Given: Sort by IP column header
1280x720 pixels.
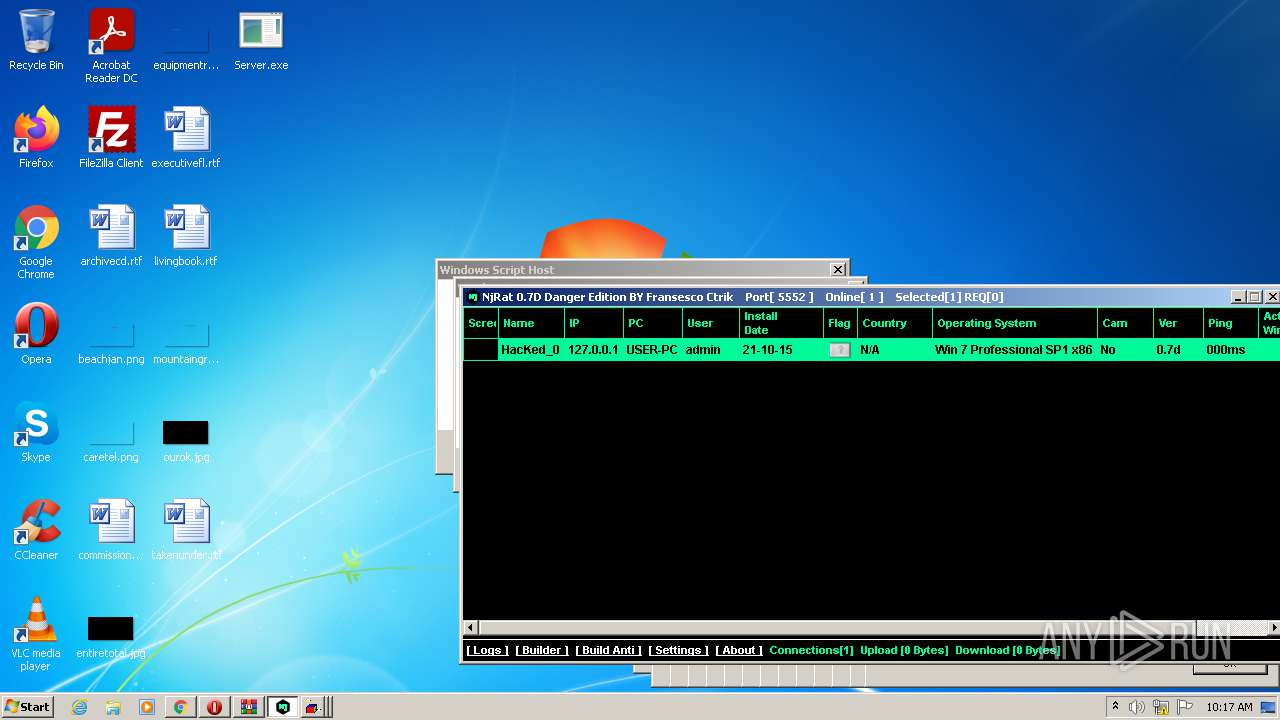Looking at the screenshot, I should coord(593,323).
